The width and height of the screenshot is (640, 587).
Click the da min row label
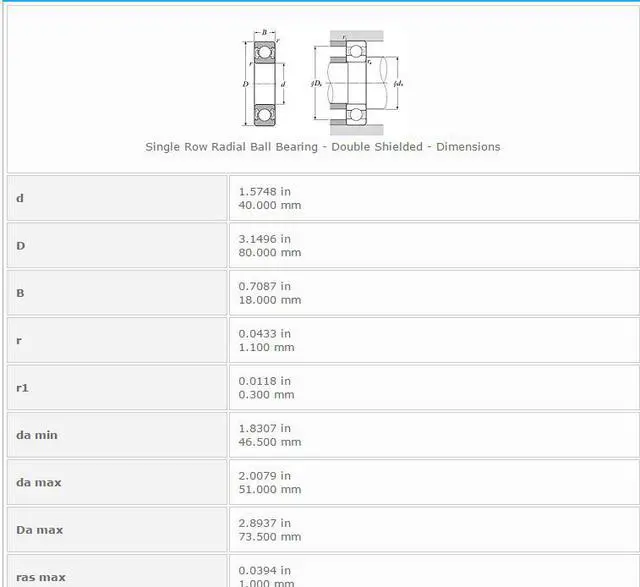click(x=117, y=435)
